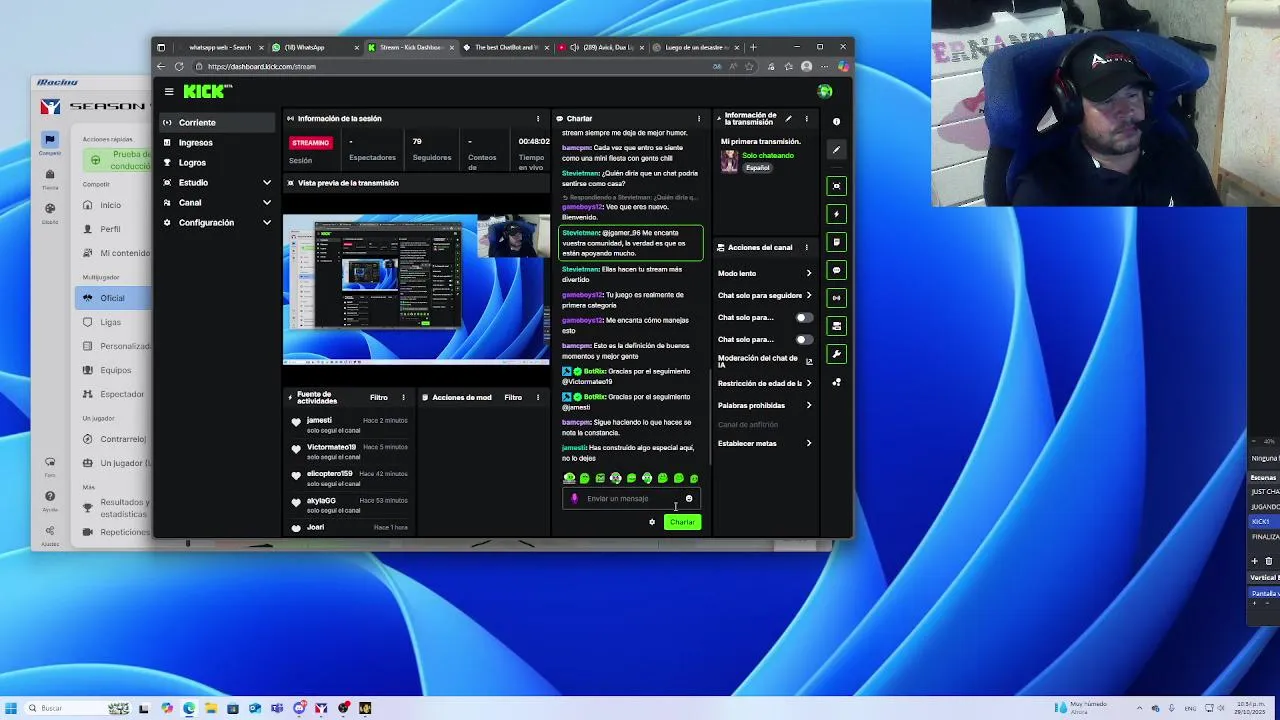Refresh the browser page

(x=179, y=67)
